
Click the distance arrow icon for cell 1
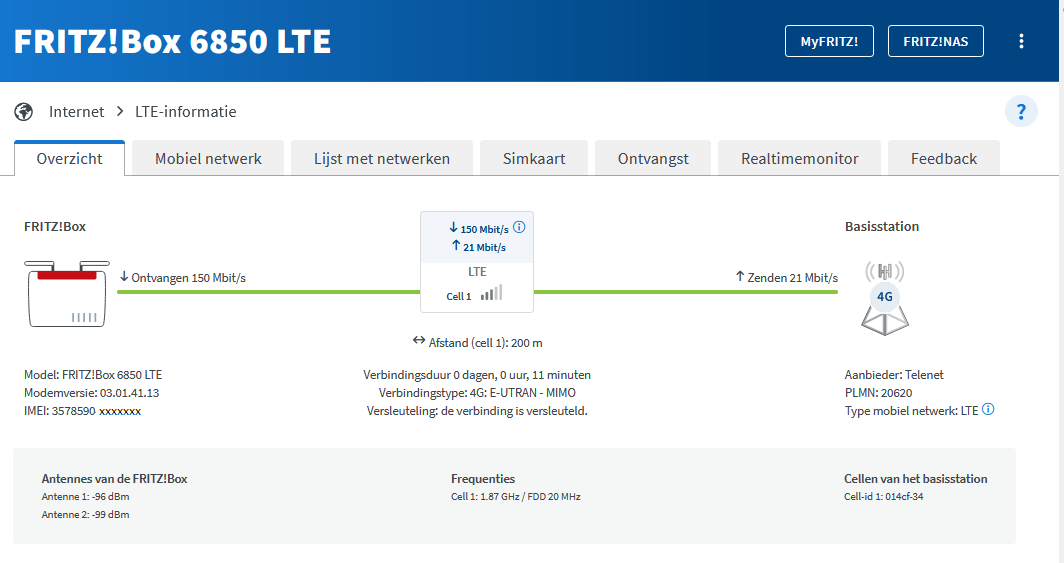pyautogui.click(x=419, y=341)
